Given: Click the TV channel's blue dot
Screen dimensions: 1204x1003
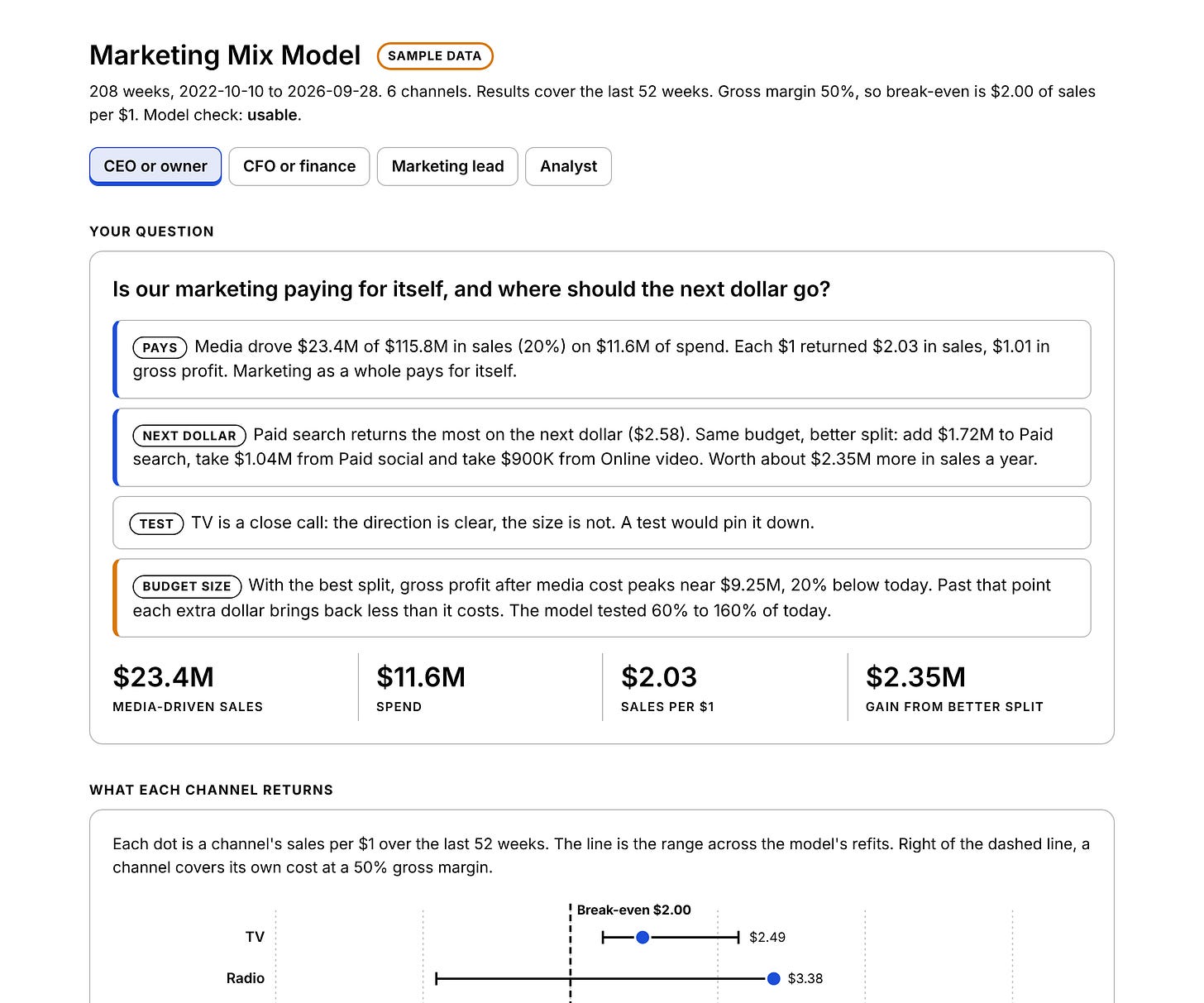Looking at the screenshot, I should click(x=643, y=937).
